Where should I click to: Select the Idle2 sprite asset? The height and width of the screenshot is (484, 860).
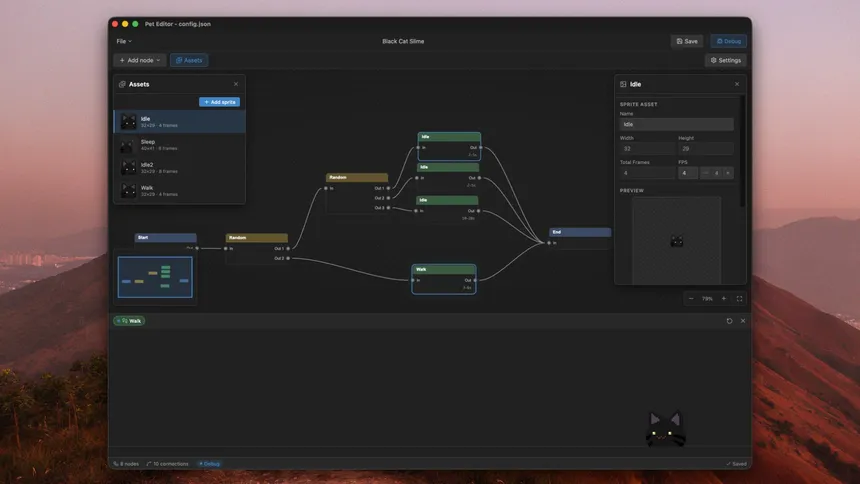tap(179, 168)
